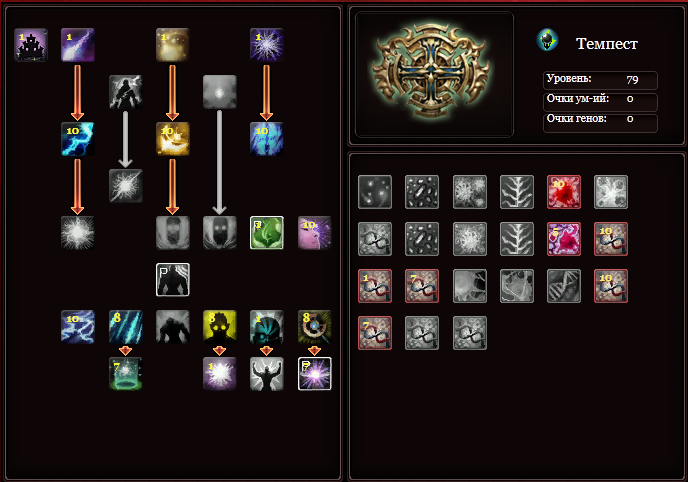Select the level 1 red-bordered chain gene
Screen dimensions: 688x482
[375, 286]
